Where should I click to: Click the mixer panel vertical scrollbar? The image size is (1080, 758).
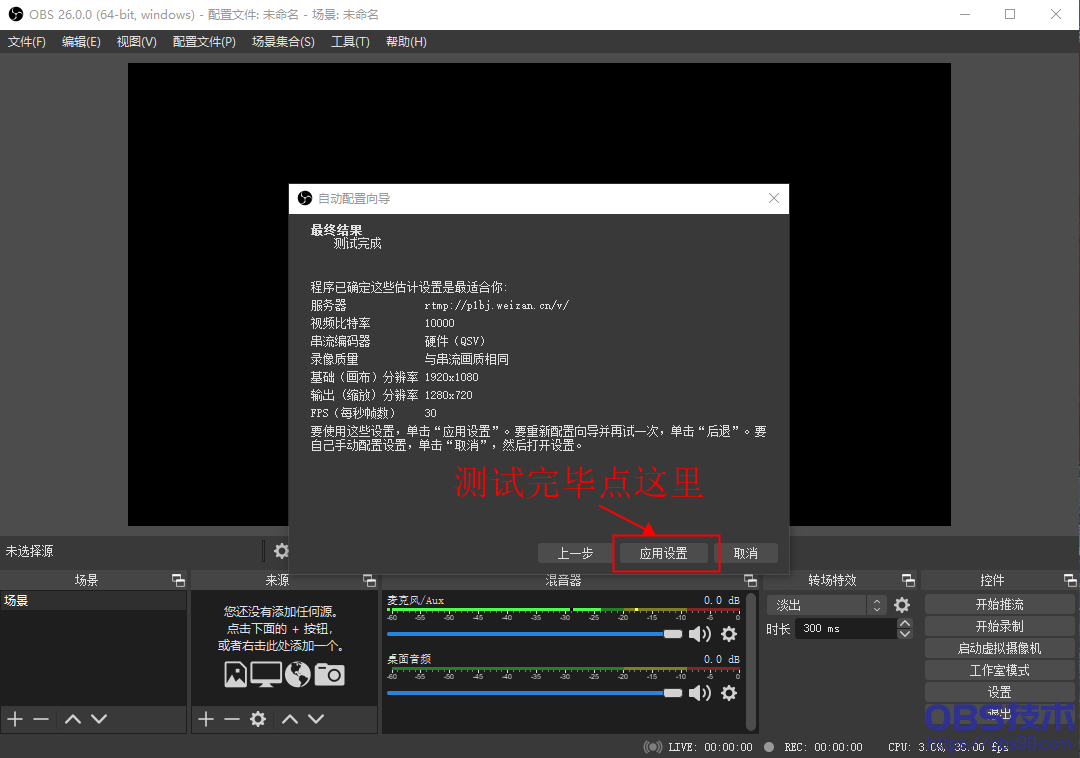[751, 661]
